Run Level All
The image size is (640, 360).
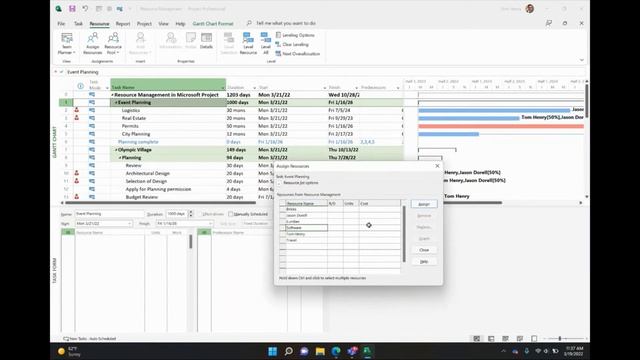(266, 43)
